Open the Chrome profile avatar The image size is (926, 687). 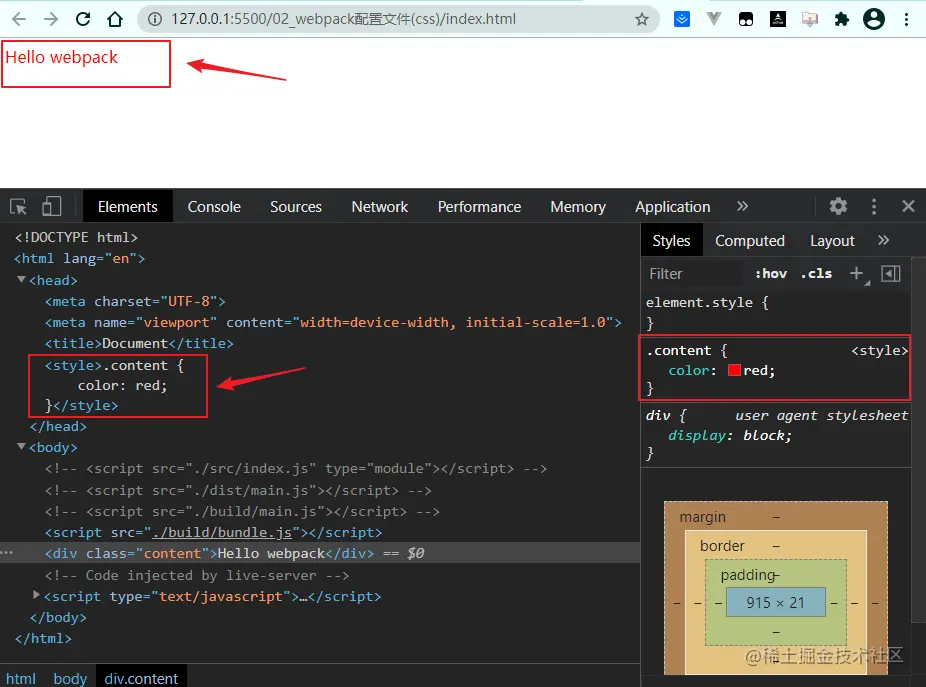(874, 19)
